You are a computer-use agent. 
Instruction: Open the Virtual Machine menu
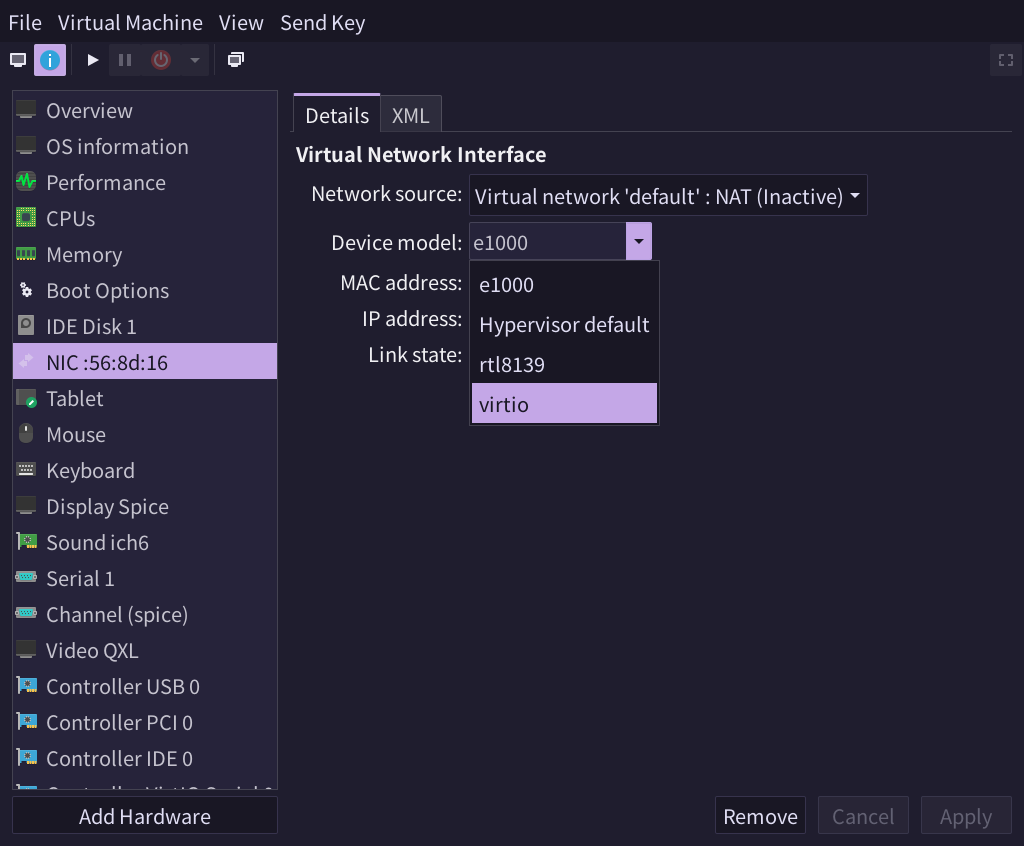[130, 22]
